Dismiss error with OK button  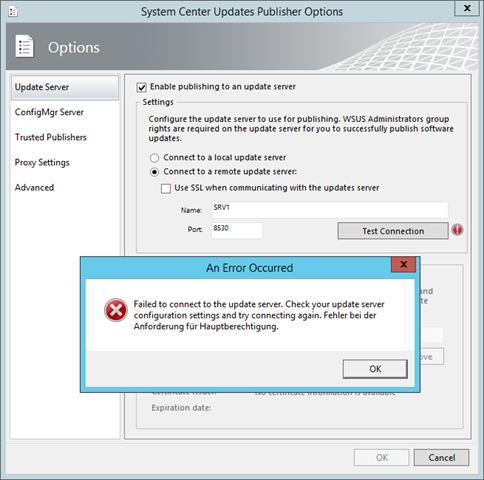(x=375, y=369)
